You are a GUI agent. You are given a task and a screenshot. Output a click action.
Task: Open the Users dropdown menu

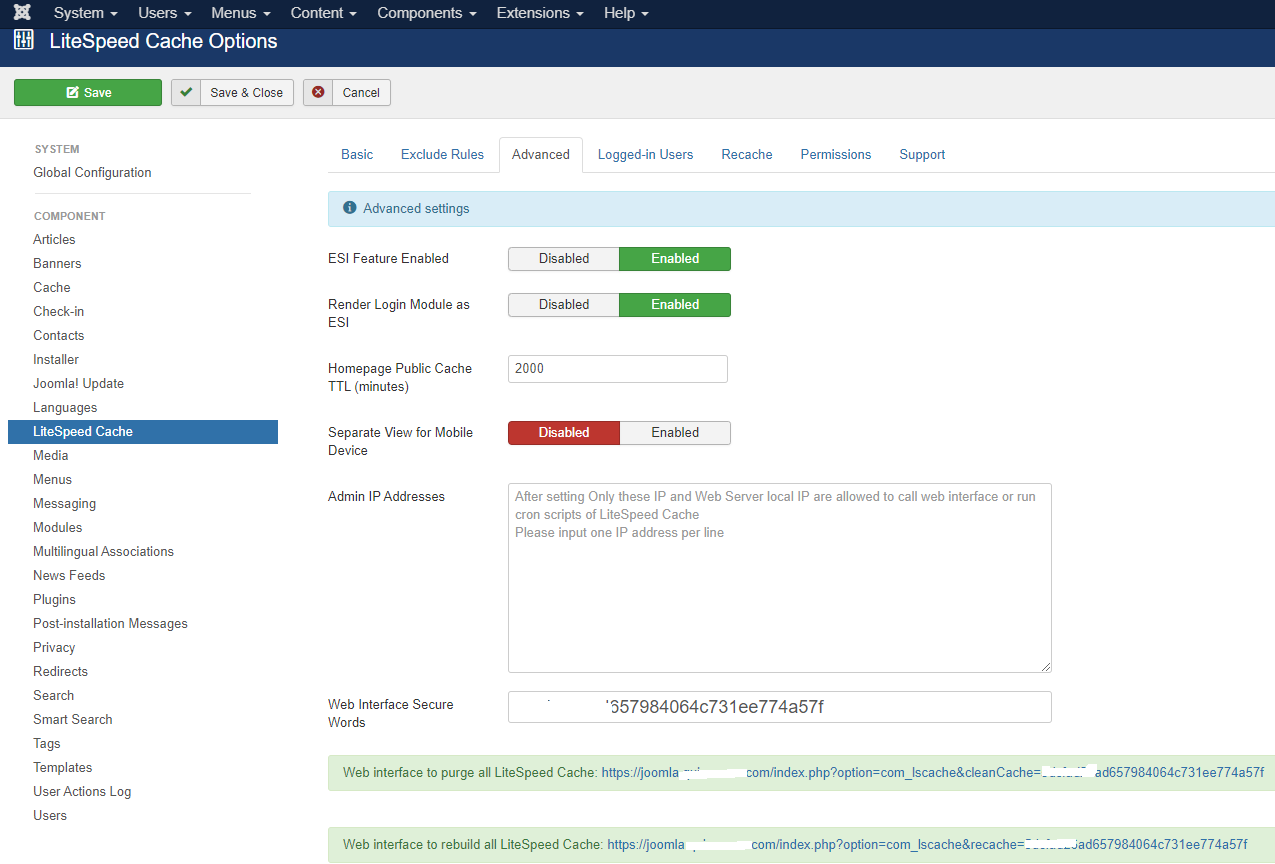tap(165, 13)
